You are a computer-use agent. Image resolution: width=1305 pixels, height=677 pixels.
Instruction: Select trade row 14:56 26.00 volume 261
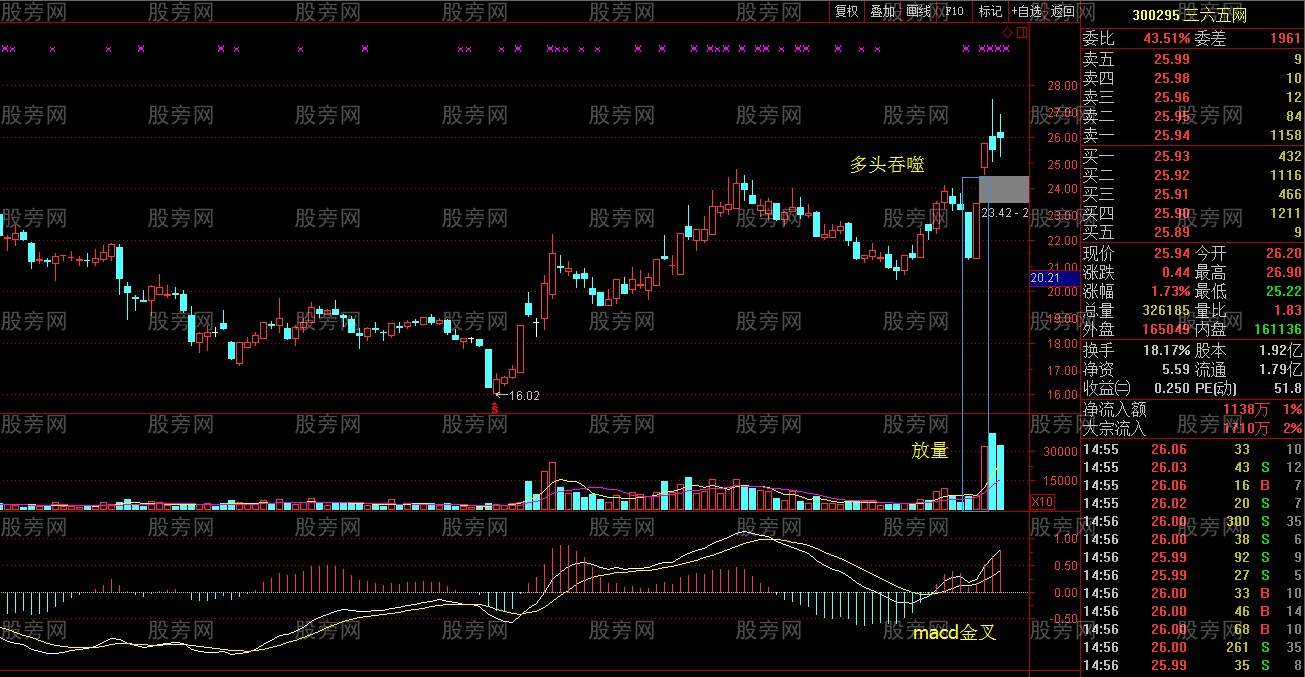pyautogui.click(x=1192, y=647)
